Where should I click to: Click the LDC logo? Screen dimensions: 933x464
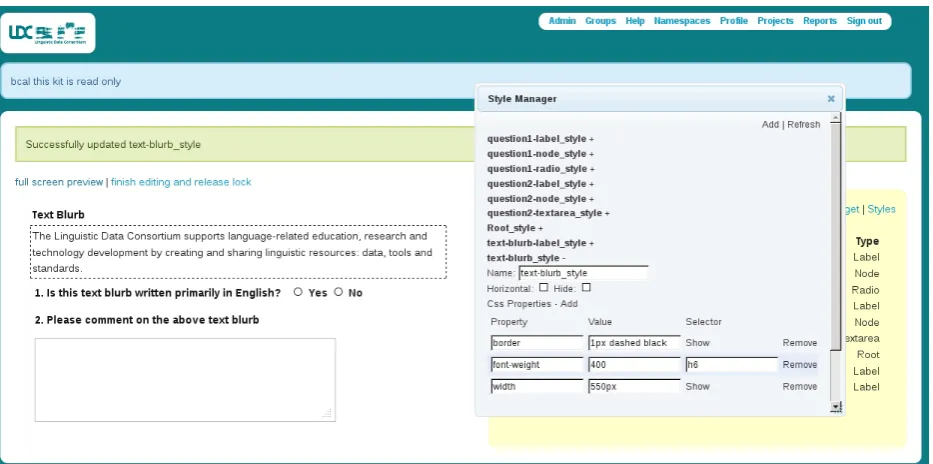48,33
